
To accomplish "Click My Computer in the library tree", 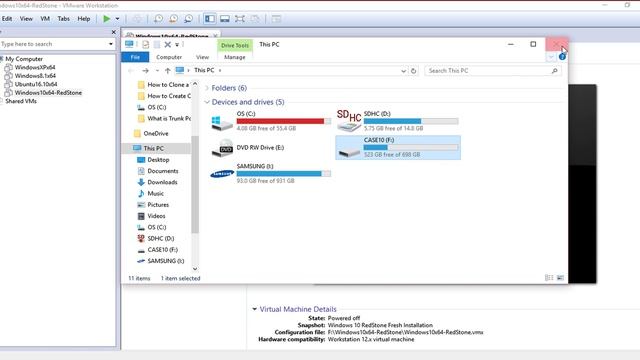I will point(24,59).
